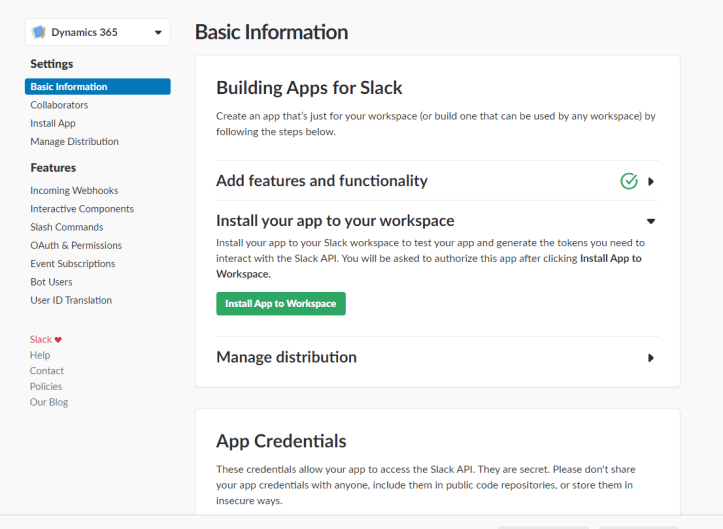Expand the Manage distribution section arrow
Screen dimensions: 723x529
651,358
